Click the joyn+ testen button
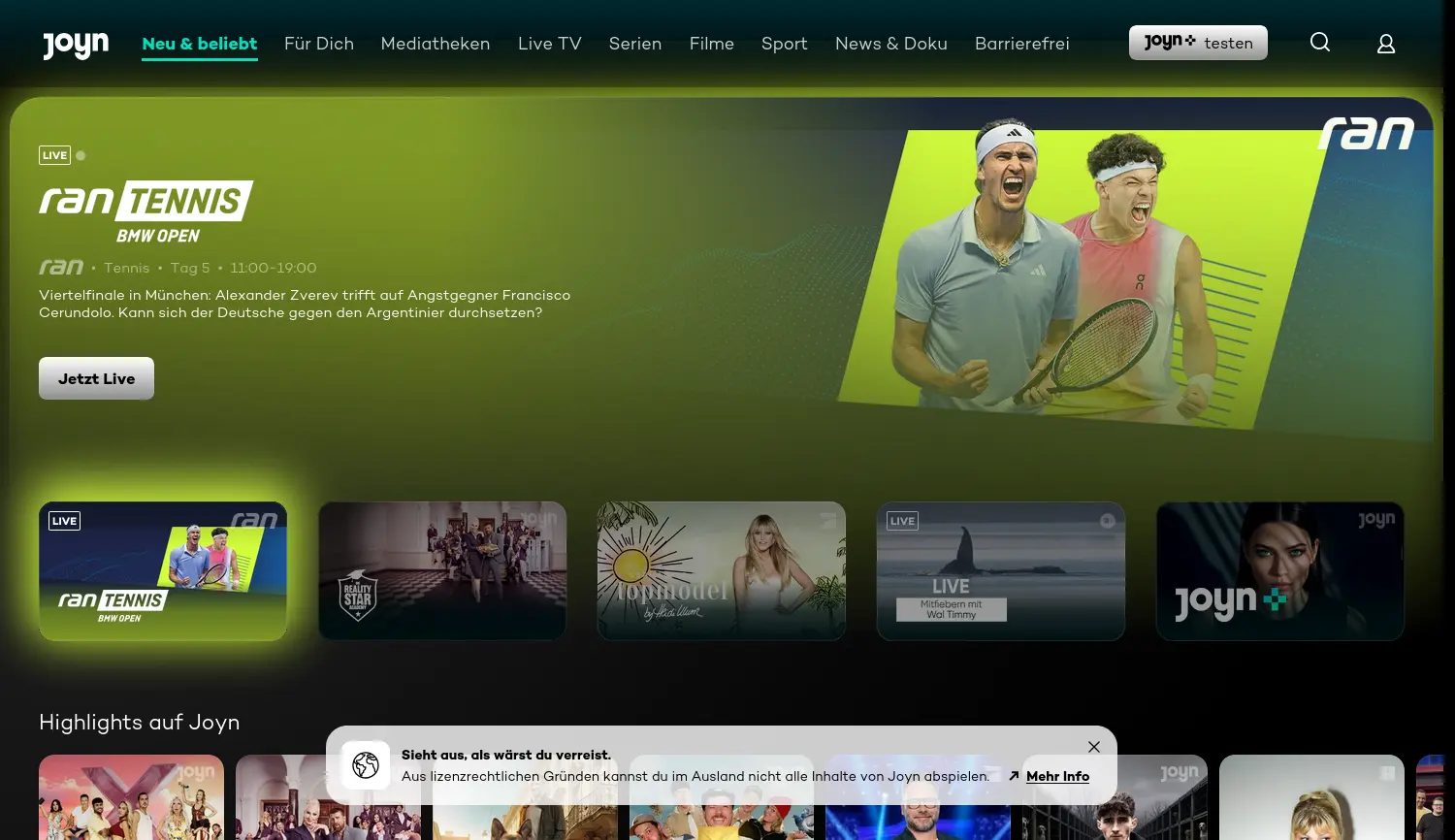The width and height of the screenshot is (1455, 840). point(1198,43)
